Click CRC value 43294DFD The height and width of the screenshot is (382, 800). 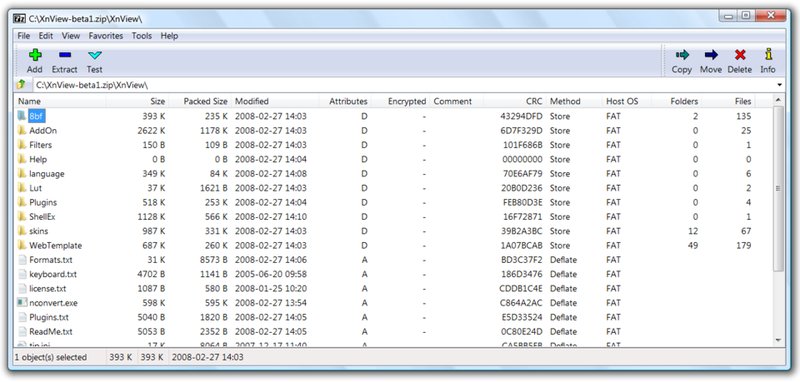click(522, 116)
